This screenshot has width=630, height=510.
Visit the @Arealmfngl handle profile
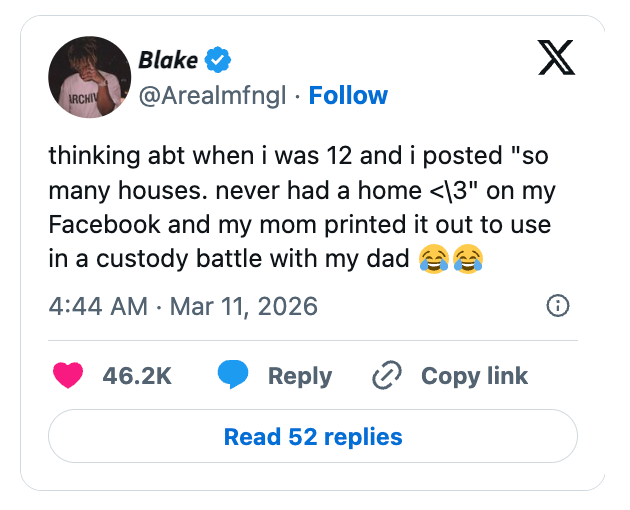tap(213, 96)
